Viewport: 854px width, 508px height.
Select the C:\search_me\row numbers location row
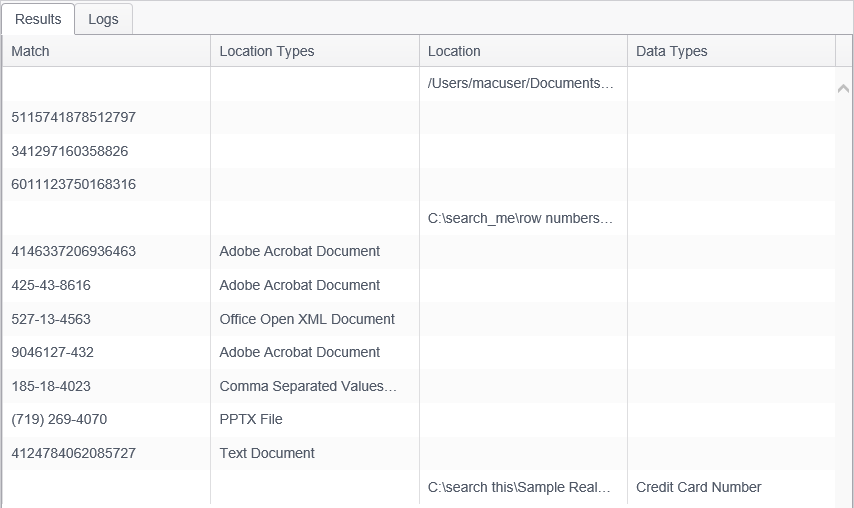pyautogui.click(x=520, y=218)
